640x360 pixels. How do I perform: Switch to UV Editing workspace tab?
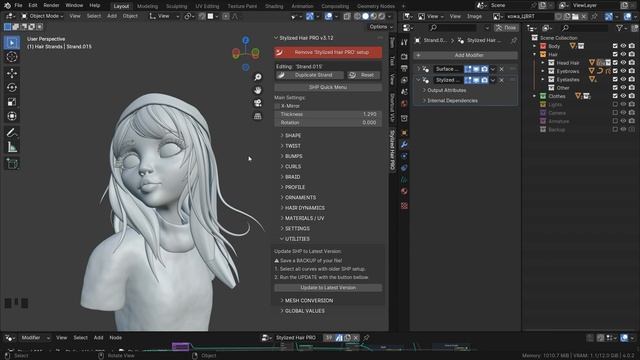click(207, 6)
